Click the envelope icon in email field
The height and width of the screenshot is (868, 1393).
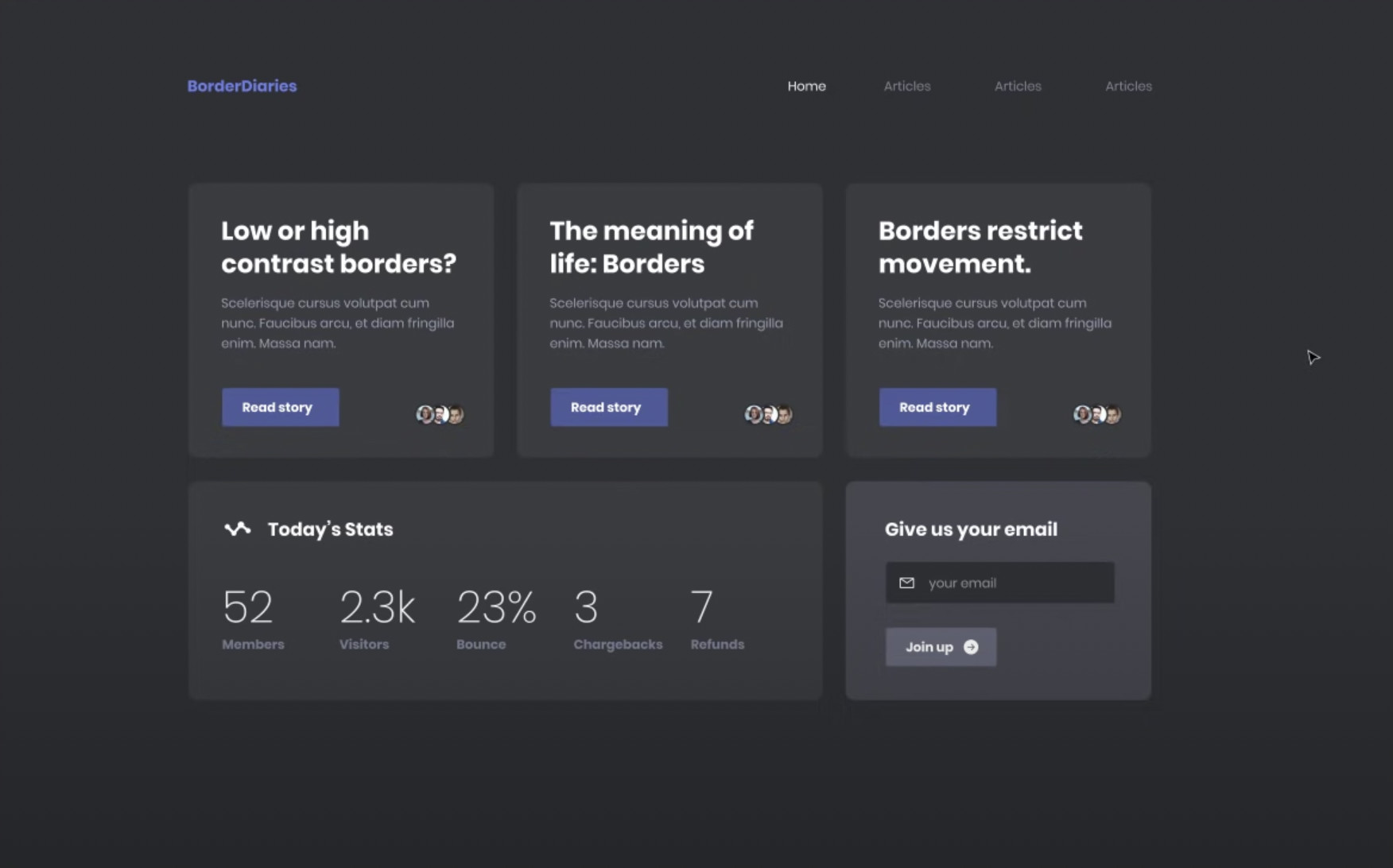click(906, 583)
